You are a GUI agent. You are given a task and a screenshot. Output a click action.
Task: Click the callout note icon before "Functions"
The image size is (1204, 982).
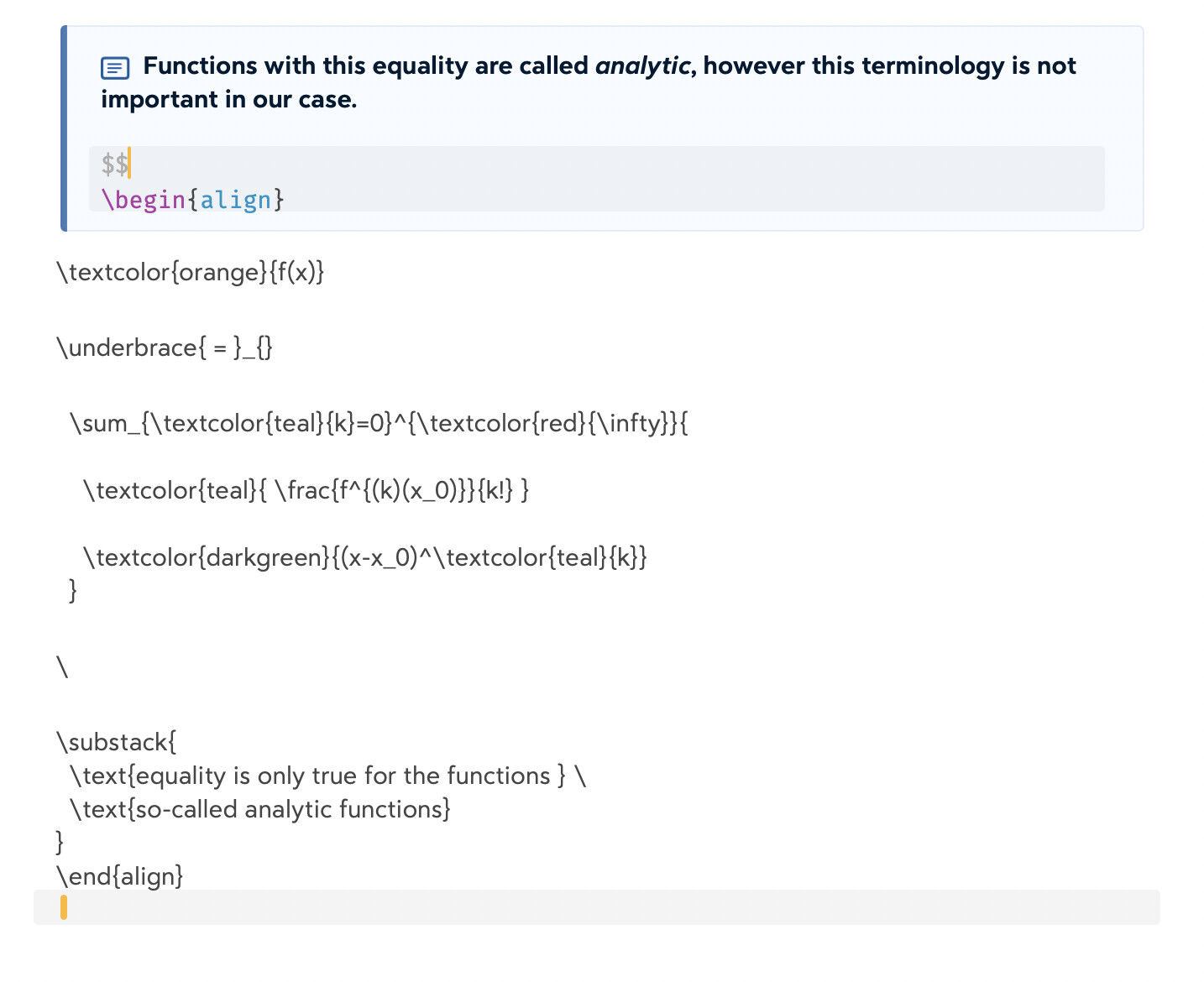click(x=115, y=68)
